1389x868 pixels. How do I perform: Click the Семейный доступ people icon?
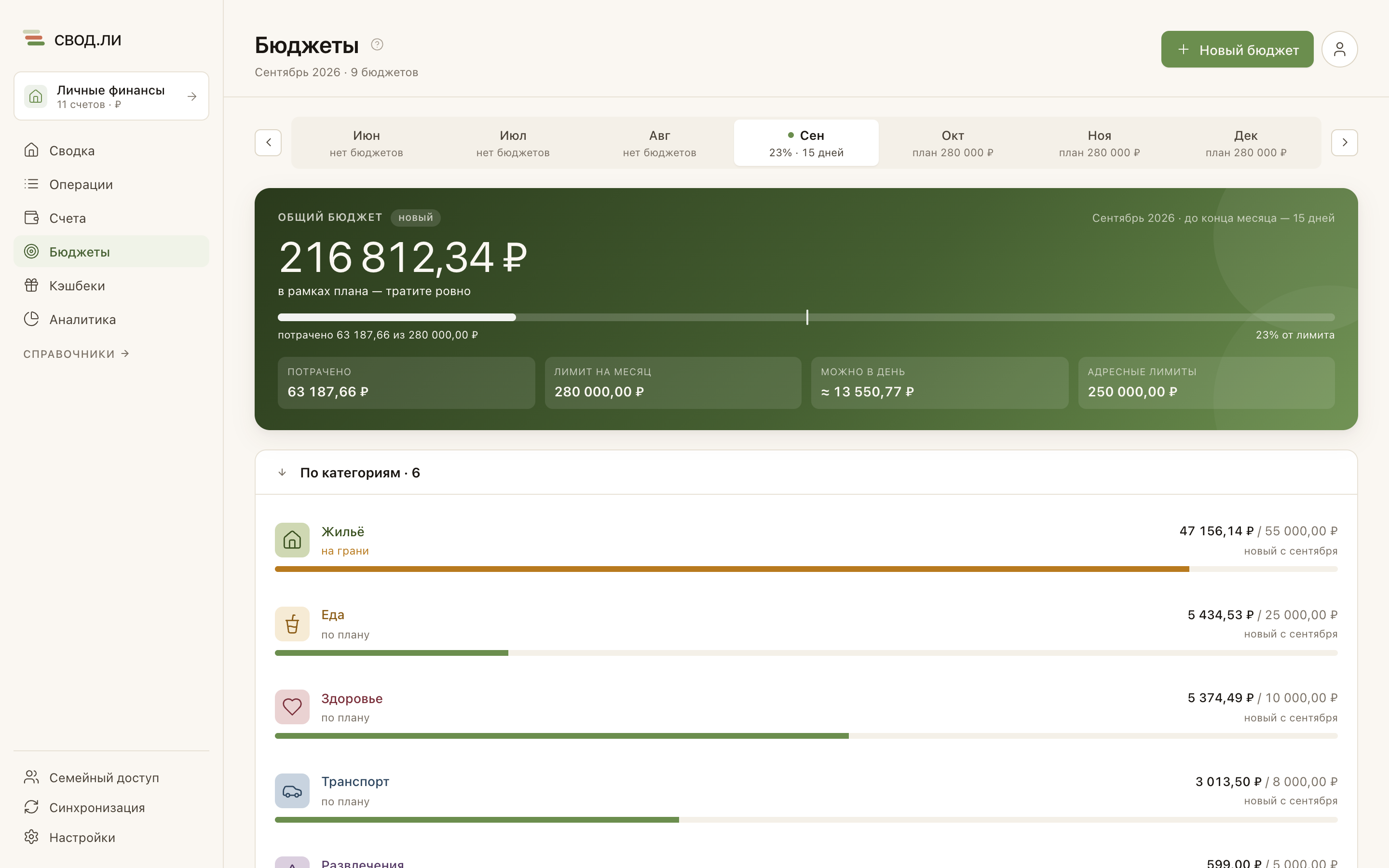[x=31, y=777]
